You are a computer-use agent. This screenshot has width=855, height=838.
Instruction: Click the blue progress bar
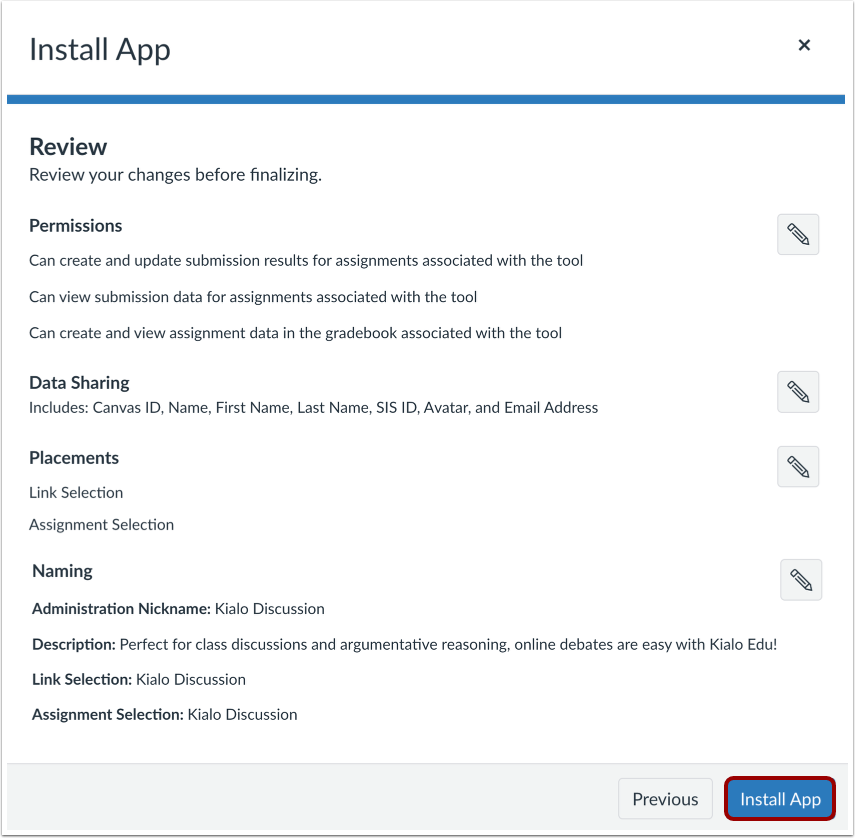click(427, 99)
